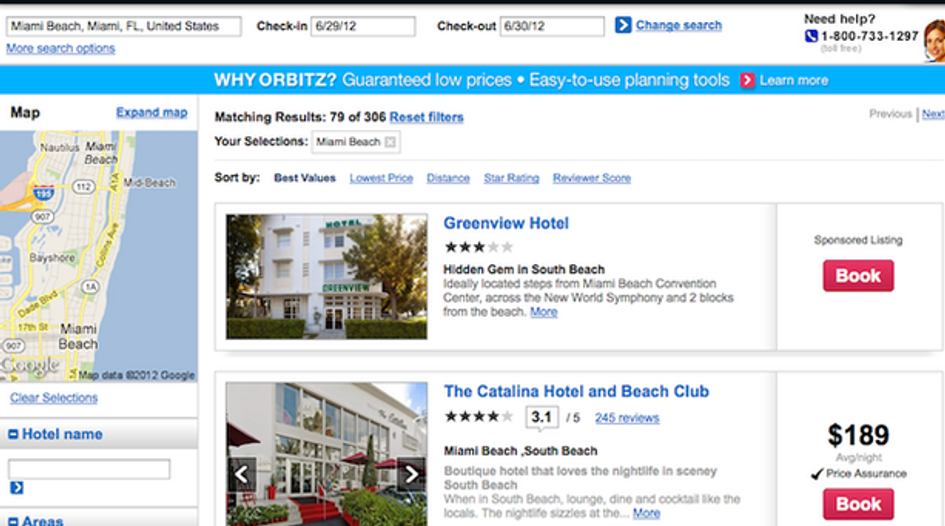Screen dimensions: 945x526
Task: Open the 245 reviews link
Action: [627, 418]
